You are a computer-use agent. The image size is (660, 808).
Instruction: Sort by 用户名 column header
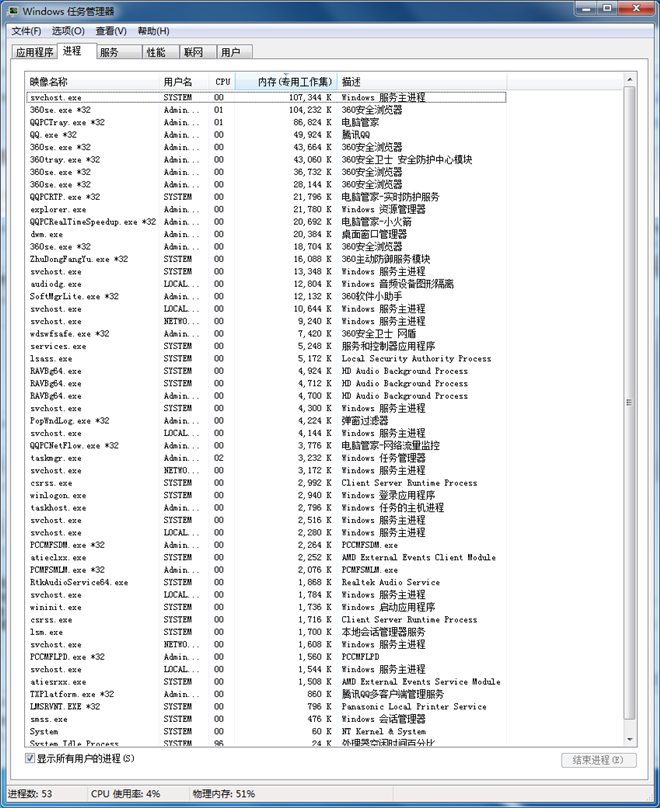(184, 81)
